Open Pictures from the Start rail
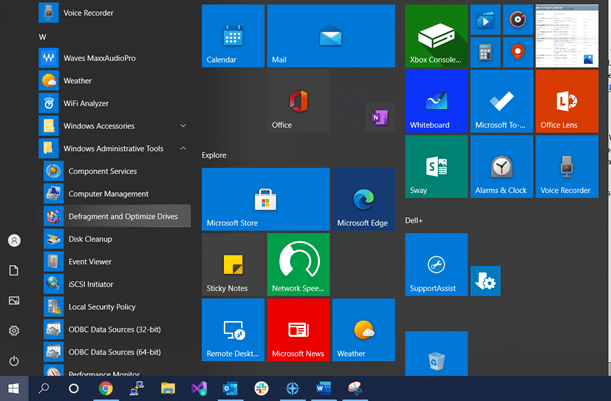 click(x=14, y=300)
